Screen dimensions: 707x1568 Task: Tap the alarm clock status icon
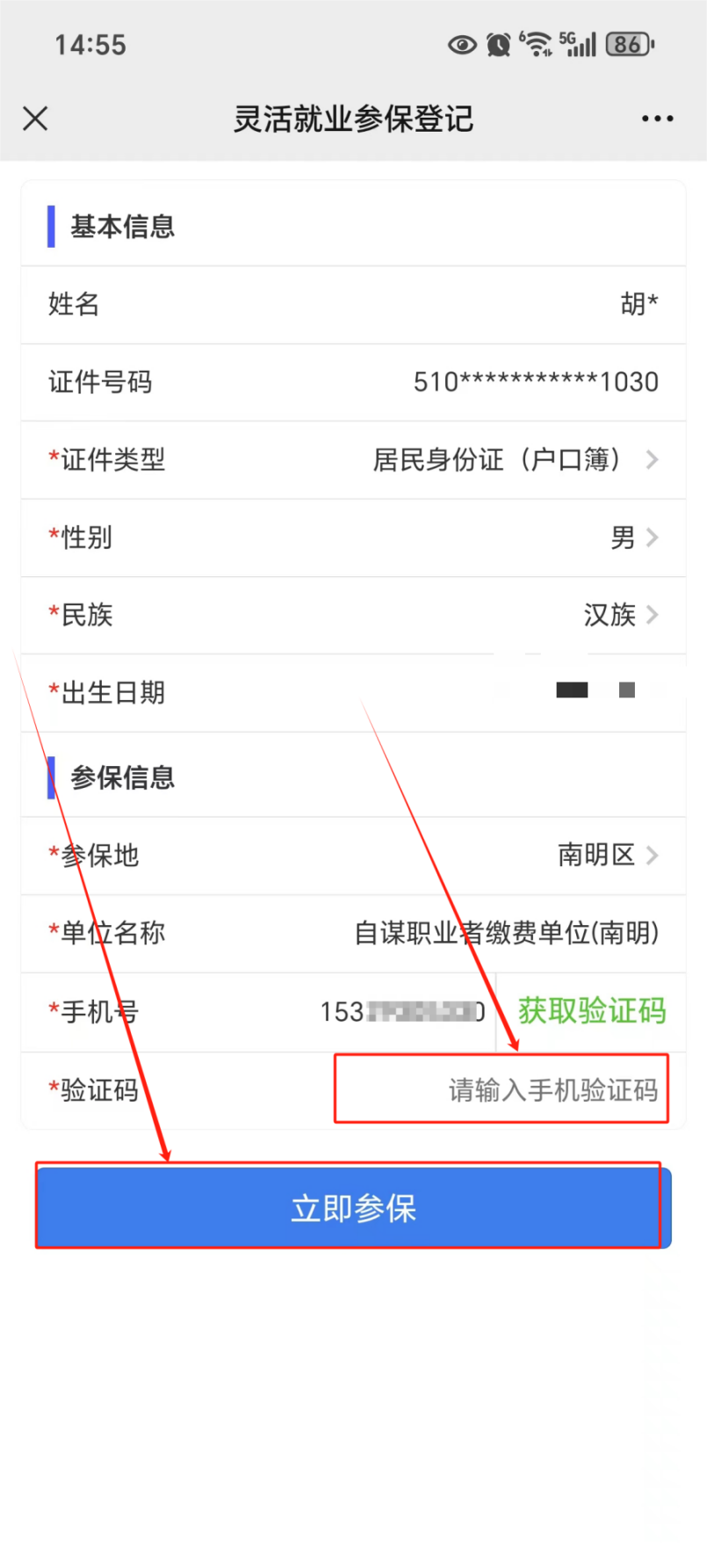pos(498,44)
